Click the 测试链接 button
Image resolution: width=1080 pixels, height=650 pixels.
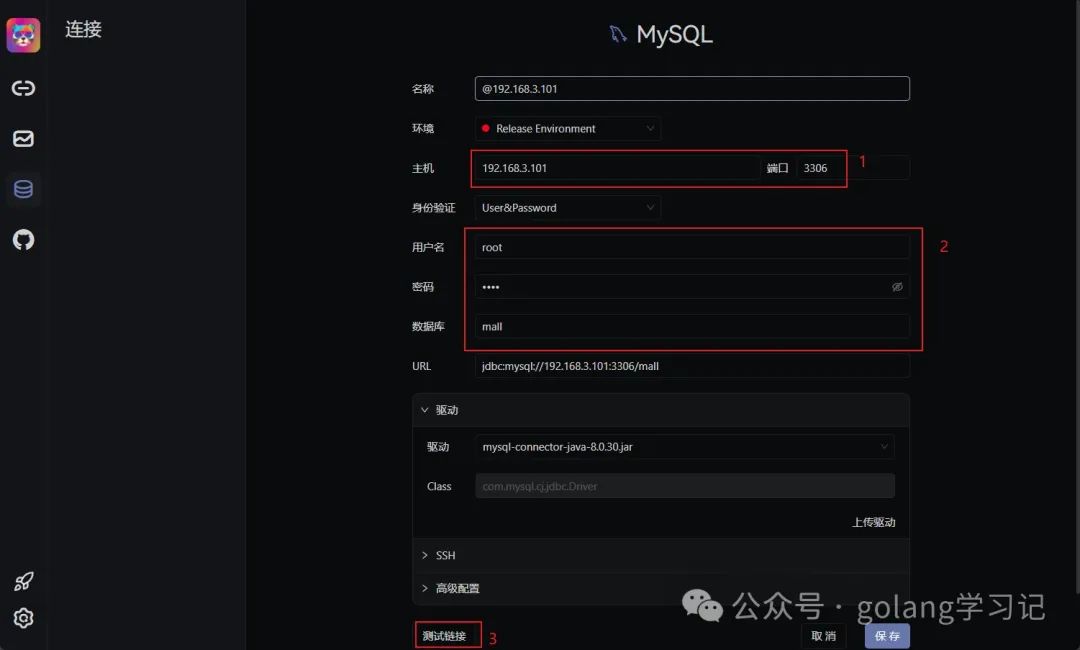(x=444, y=636)
